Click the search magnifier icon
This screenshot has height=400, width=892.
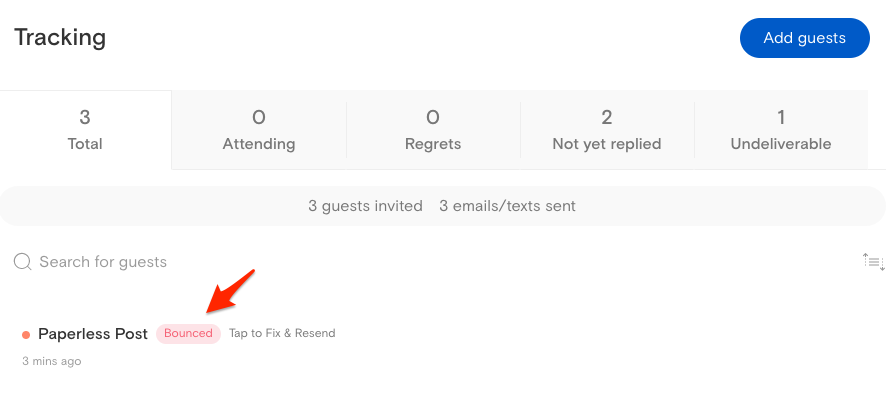pyautogui.click(x=22, y=262)
